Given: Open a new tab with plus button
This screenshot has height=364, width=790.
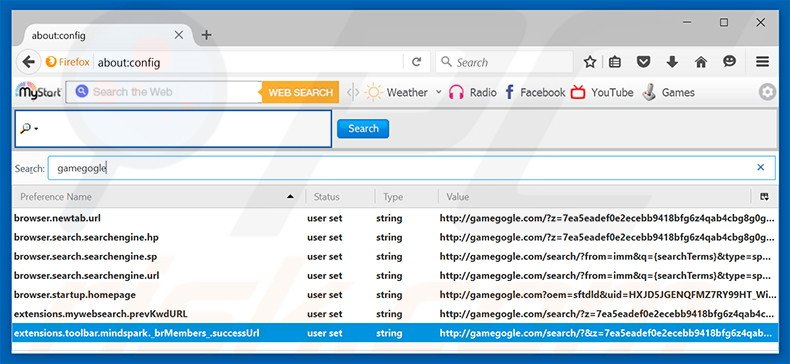Looking at the screenshot, I should (206, 35).
